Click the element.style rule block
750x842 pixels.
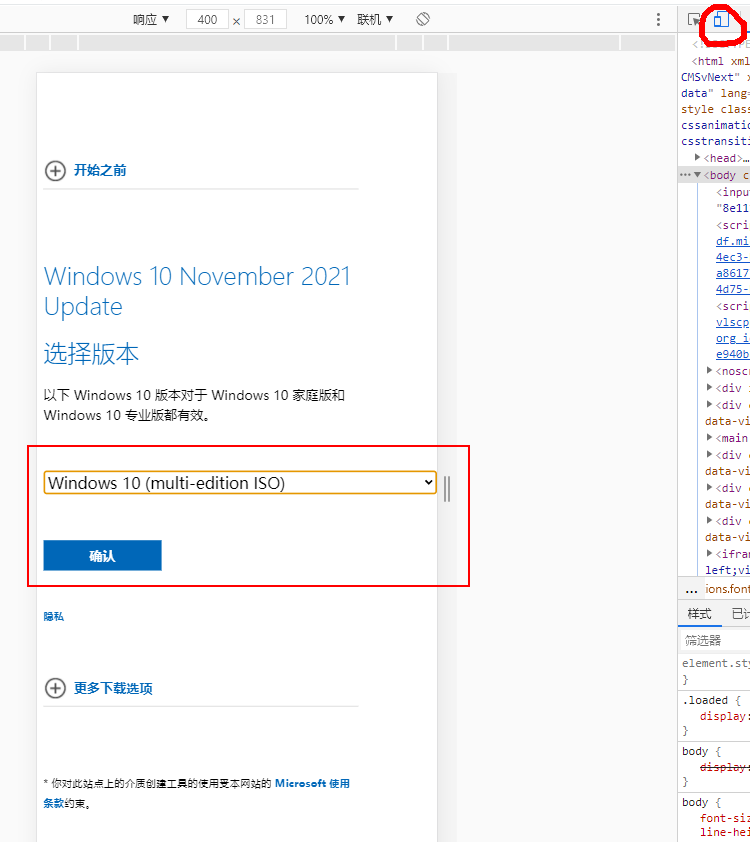click(x=715, y=671)
